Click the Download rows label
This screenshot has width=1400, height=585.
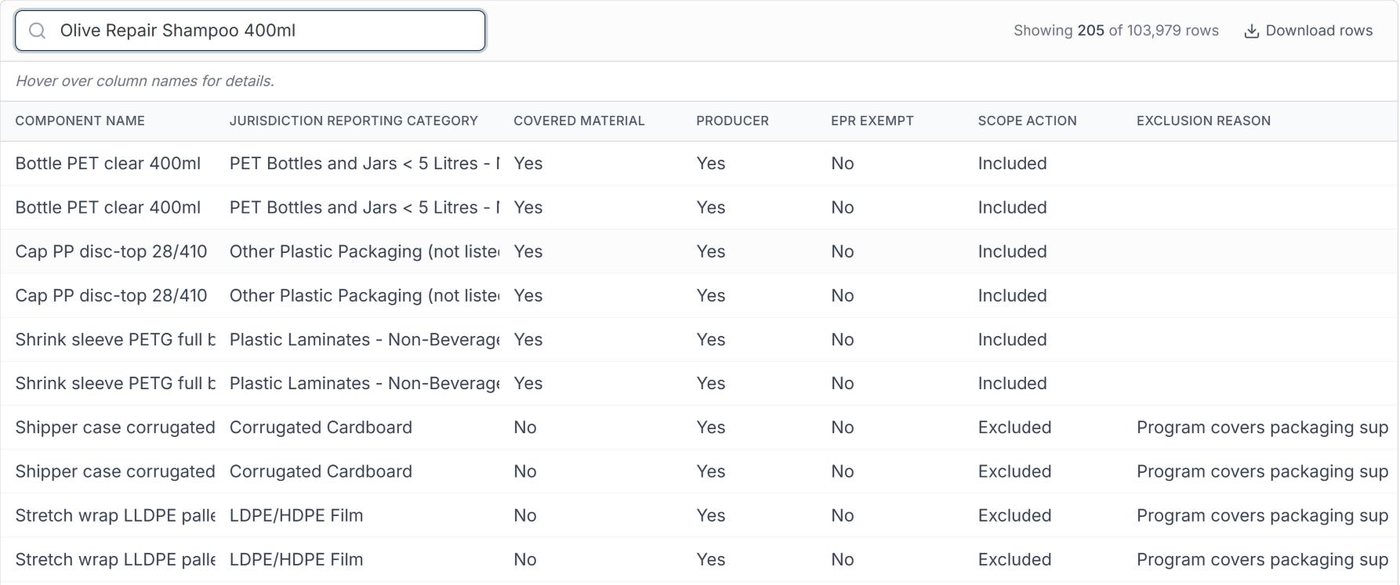pyautogui.click(x=1319, y=31)
